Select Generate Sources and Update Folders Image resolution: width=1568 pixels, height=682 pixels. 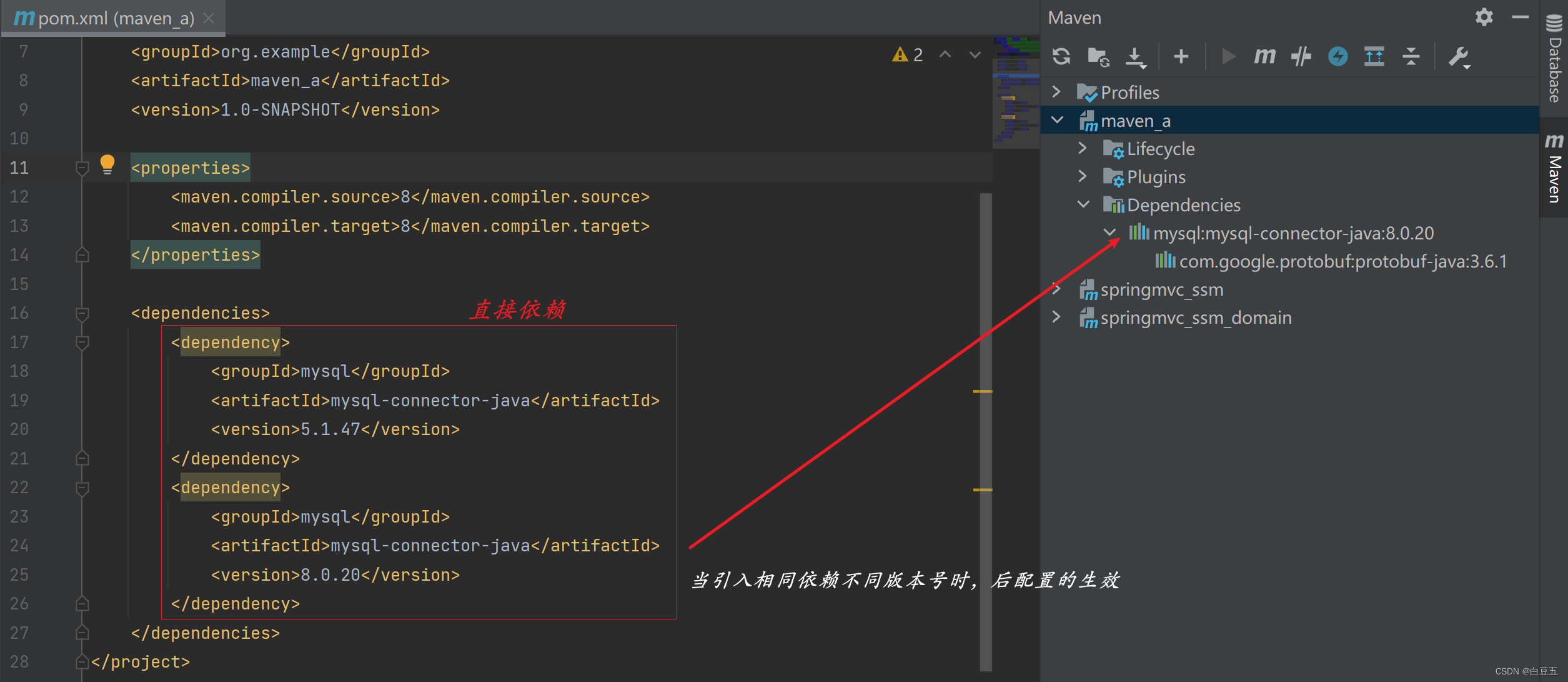coord(1098,56)
